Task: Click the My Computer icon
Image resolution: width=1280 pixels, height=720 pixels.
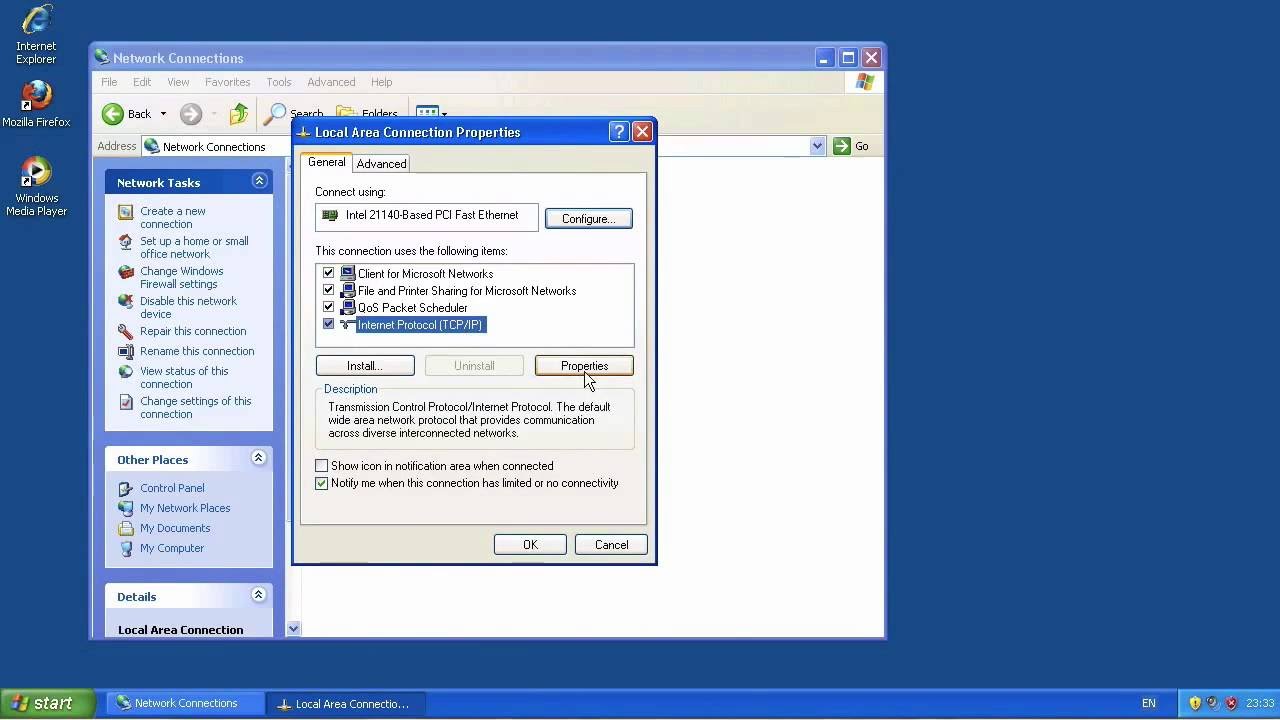Action: 125,549
